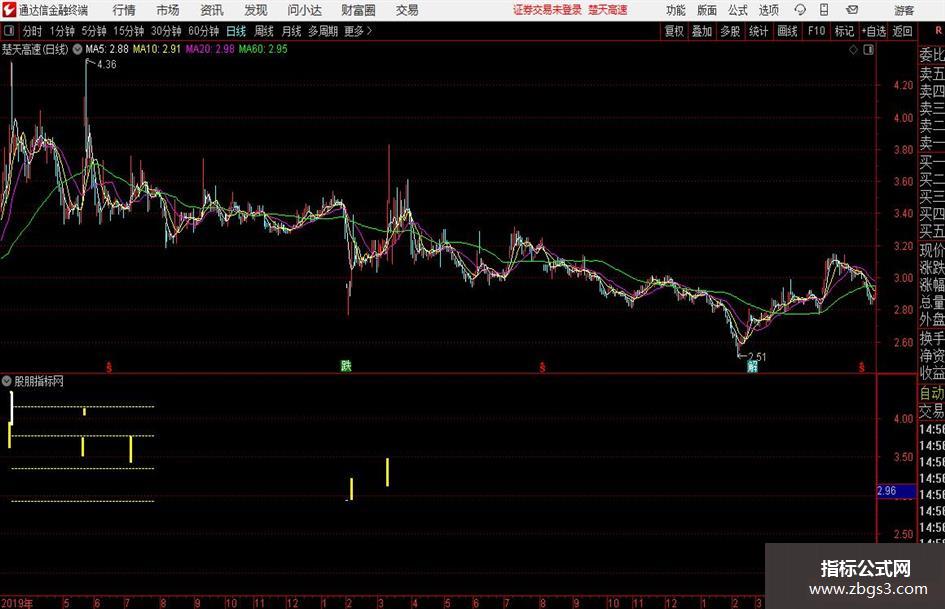Viewport: 945px width, 609px height.
Task: Click the 游客 guest account button
Action: (903, 10)
